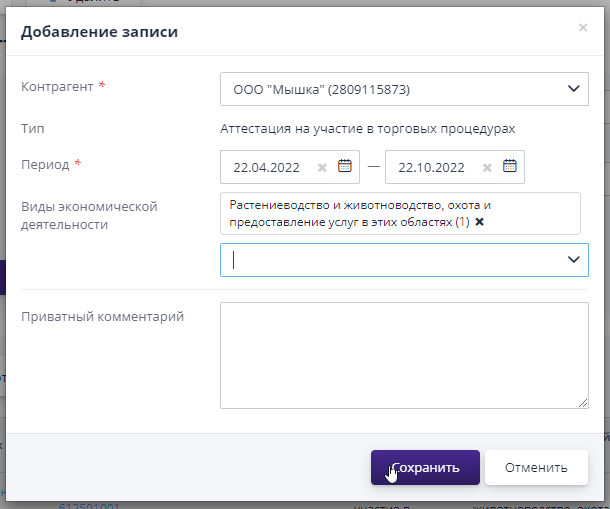Expand the Контрагент dropdown arrow

click(573, 89)
